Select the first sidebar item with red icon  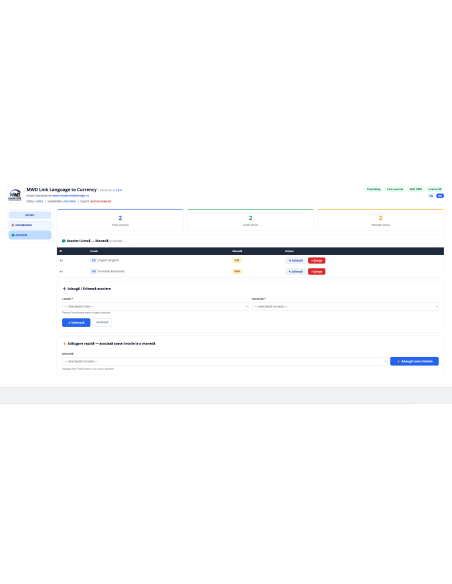(30, 225)
